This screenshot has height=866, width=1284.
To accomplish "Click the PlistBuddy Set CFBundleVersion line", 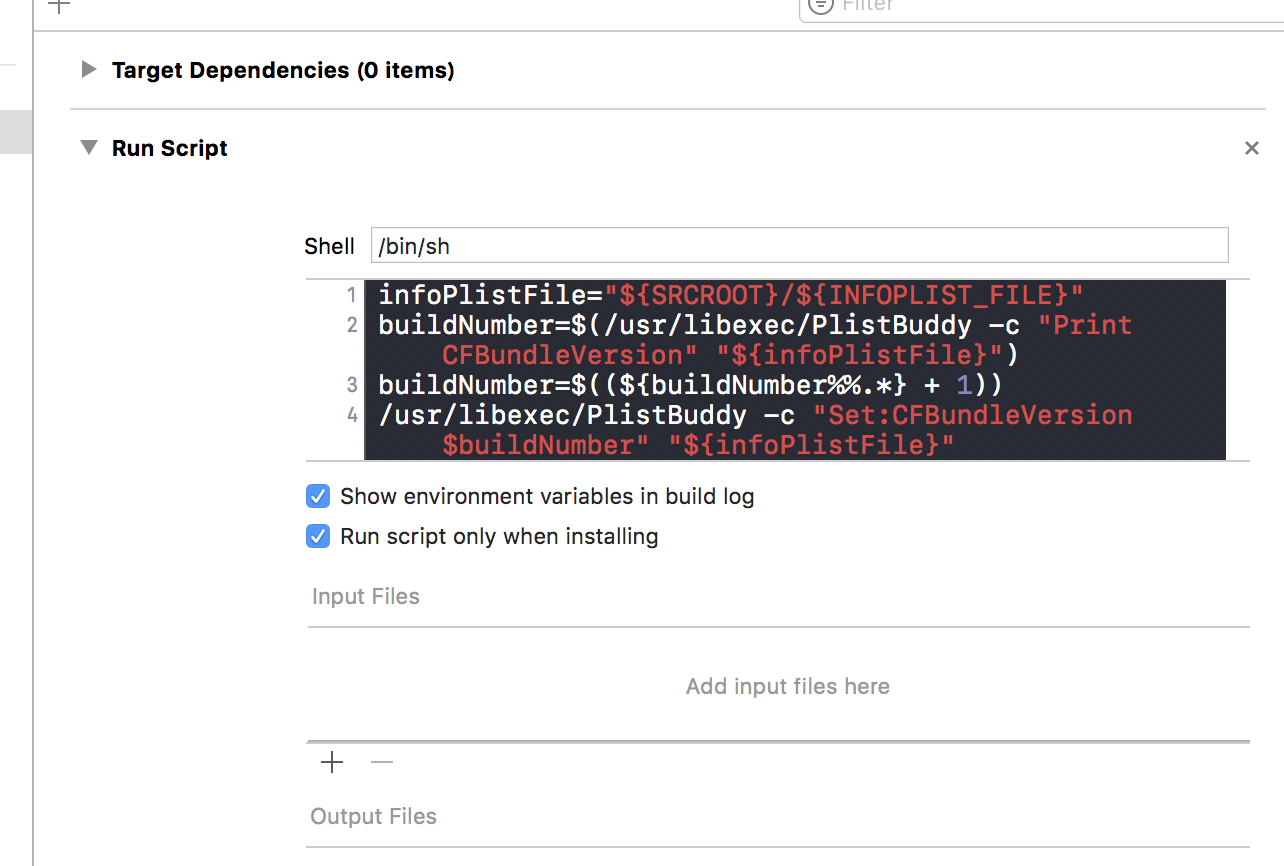I will tap(700, 414).
